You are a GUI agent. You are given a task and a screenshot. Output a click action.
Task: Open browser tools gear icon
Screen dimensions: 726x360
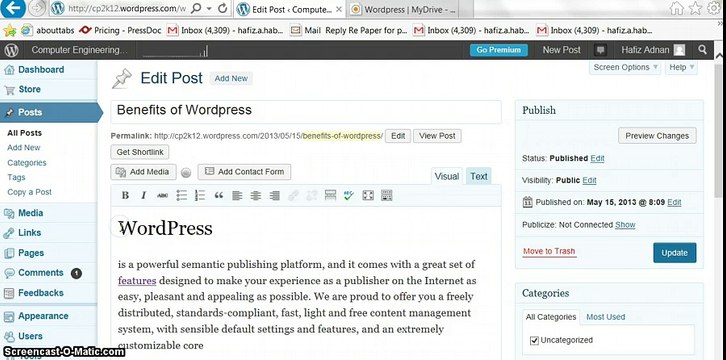click(714, 8)
